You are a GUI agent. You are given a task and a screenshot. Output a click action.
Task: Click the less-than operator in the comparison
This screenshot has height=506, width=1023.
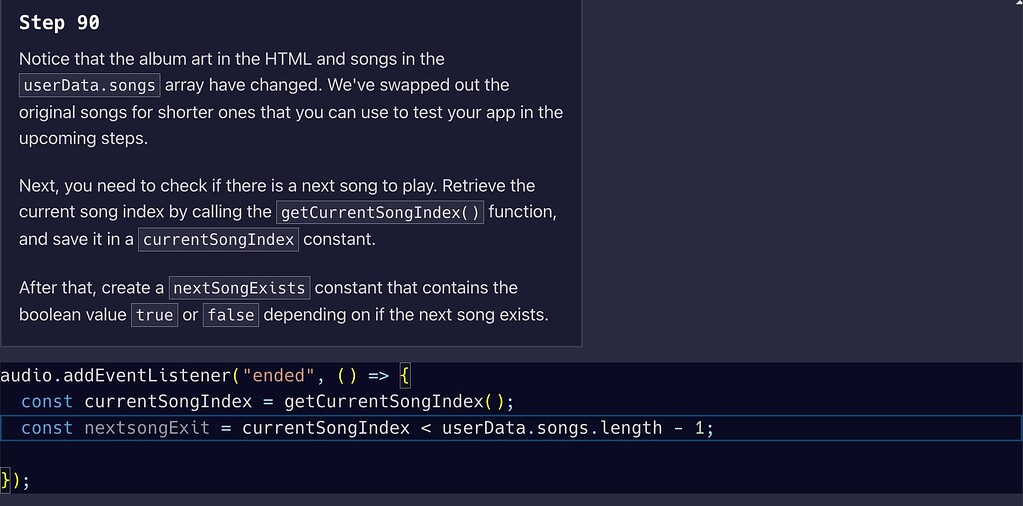pos(426,428)
